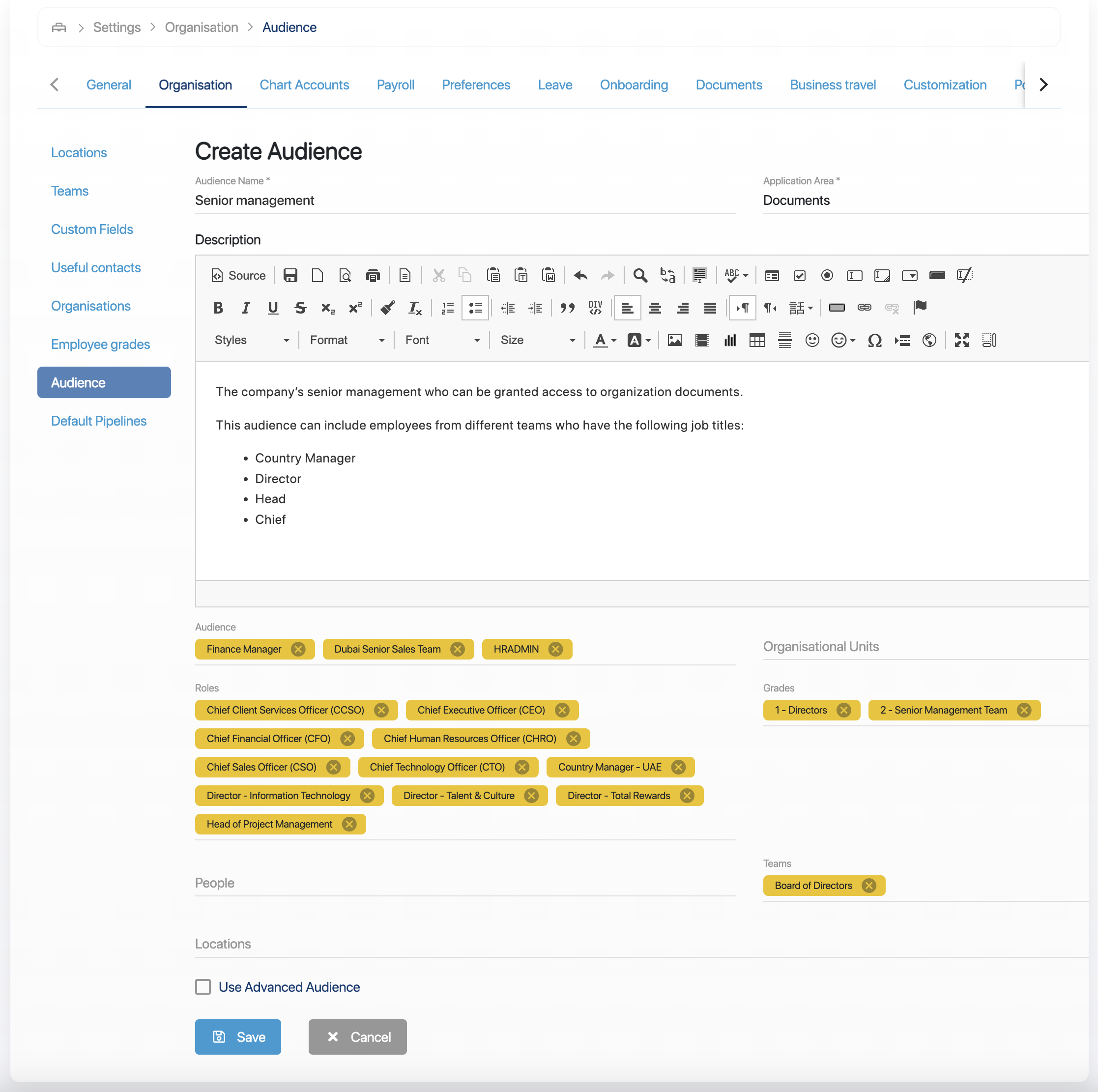The image size is (1098, 1092).
Task: Go to the Business travel tab
Action: point(833,85)
